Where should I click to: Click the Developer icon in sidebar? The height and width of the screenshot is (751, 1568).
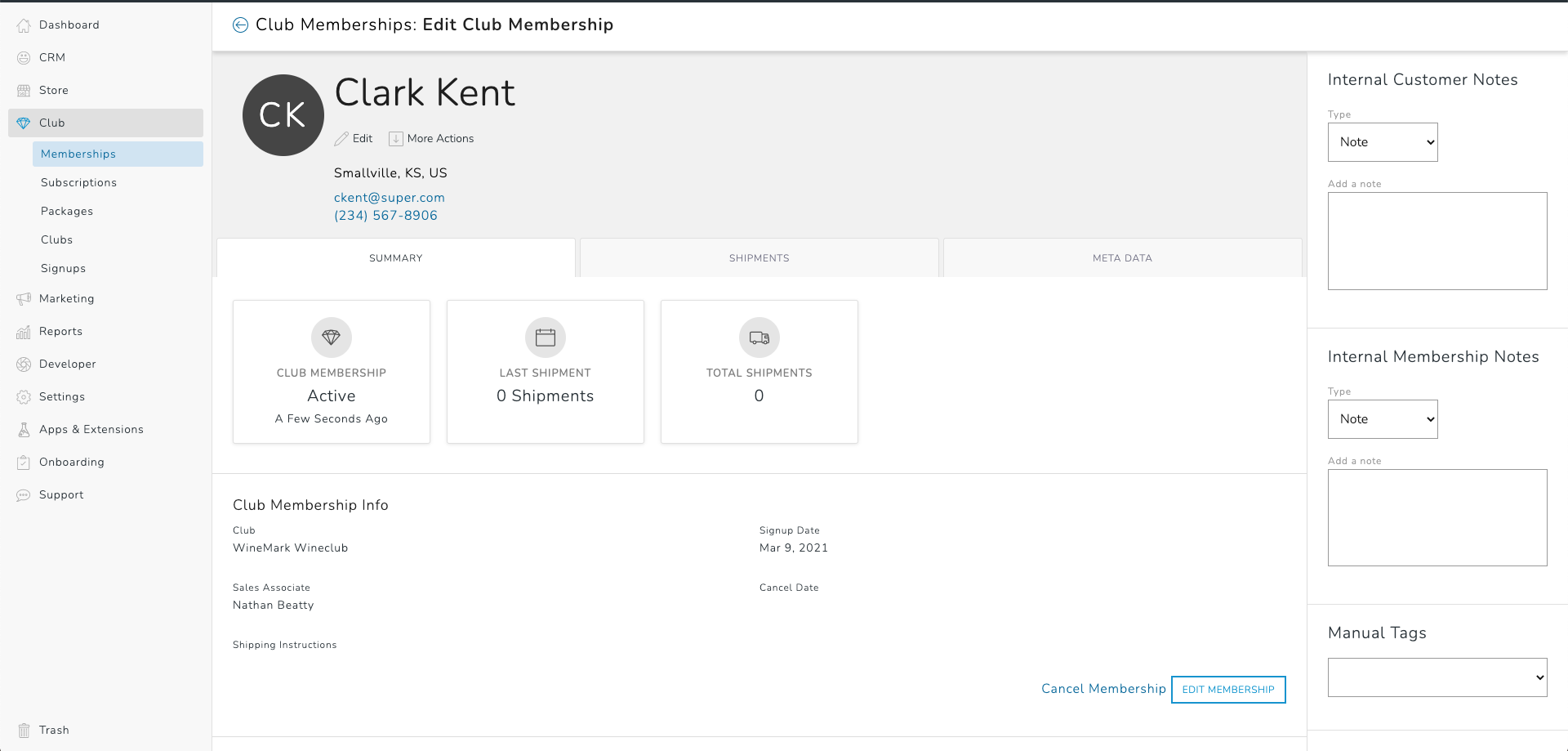(x=24, y=364)
